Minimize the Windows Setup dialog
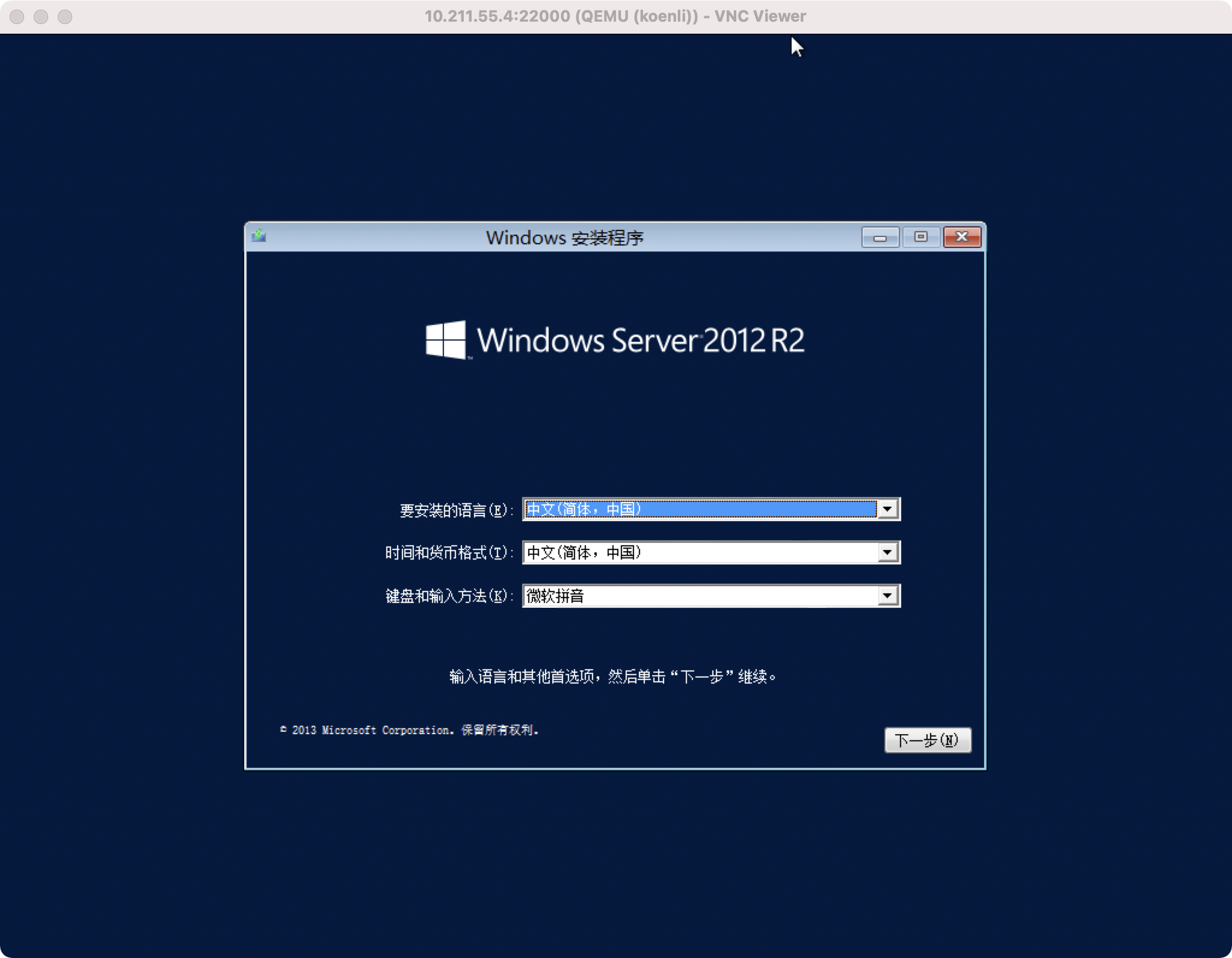The width and height of the screenshot is (1232, 958). 880,237
